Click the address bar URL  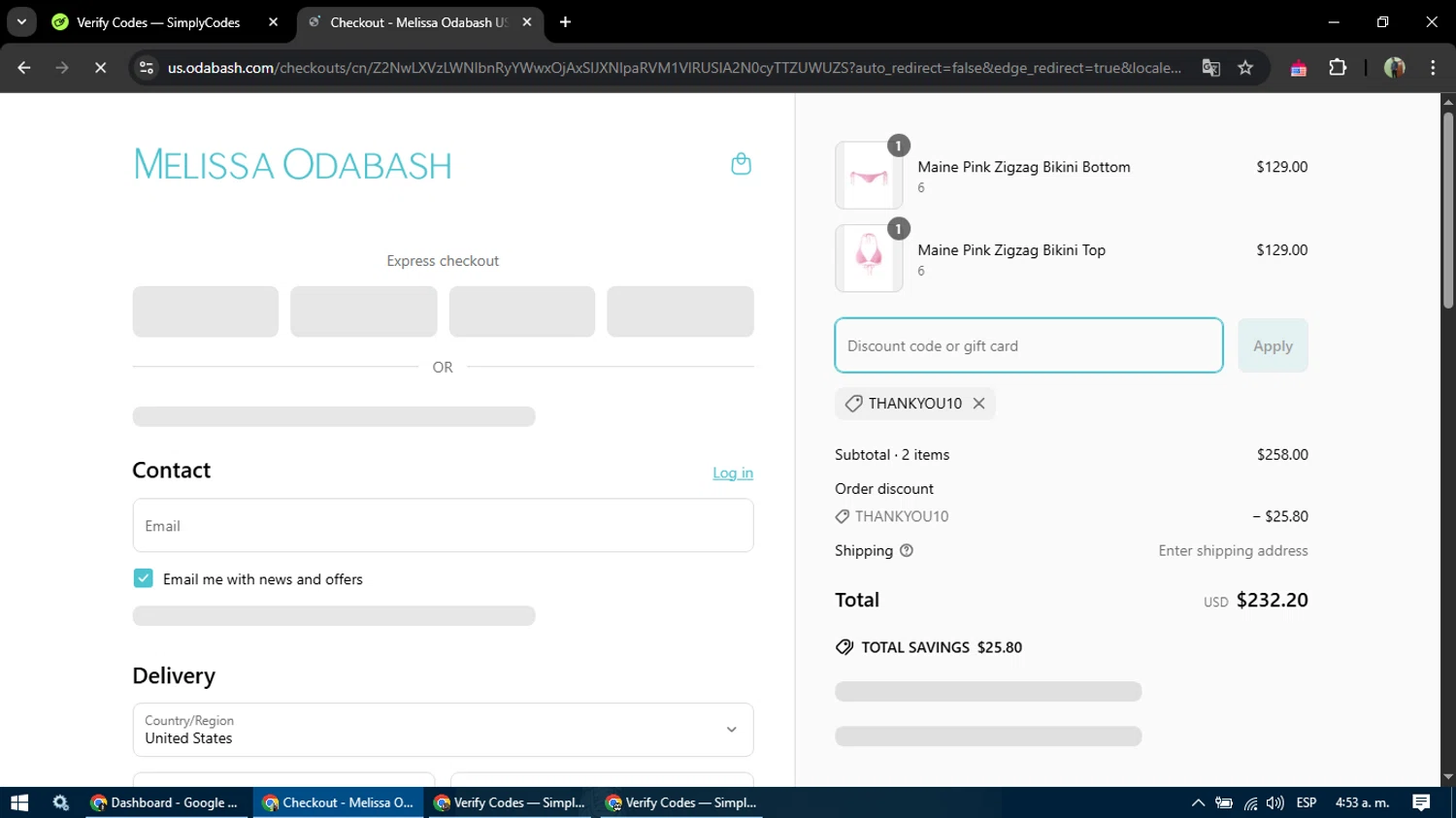pos(675,68)
